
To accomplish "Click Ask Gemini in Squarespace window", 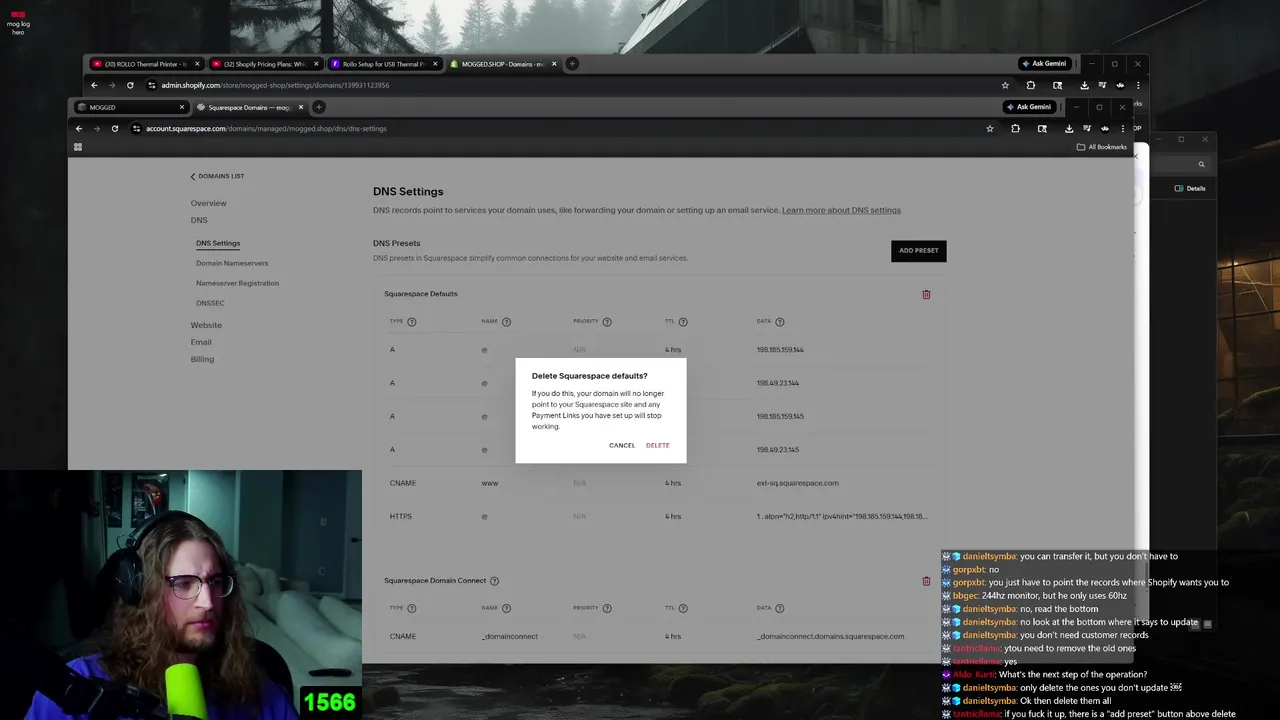I will (1028, 107).
